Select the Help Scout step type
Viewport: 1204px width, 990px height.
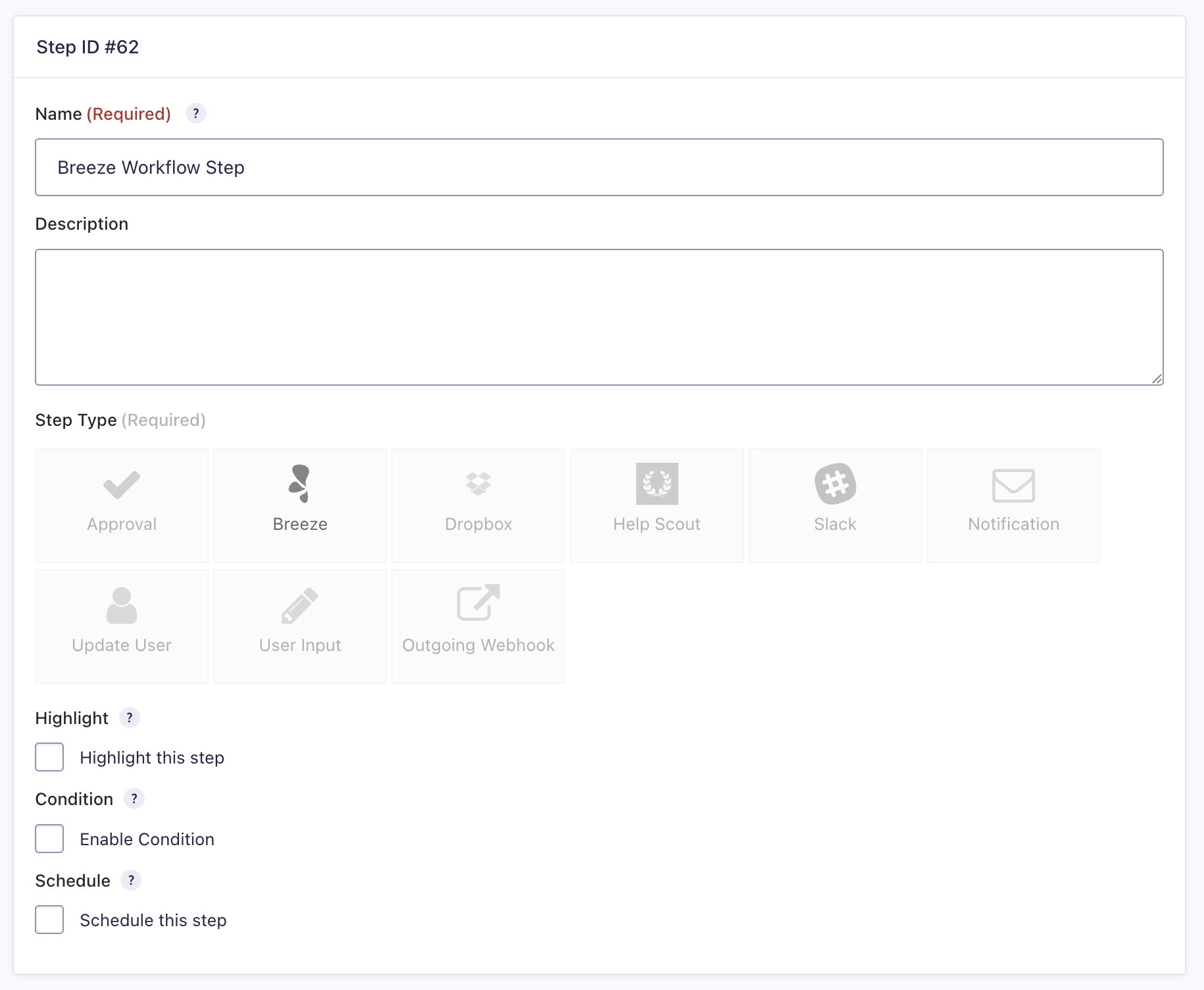657,505
